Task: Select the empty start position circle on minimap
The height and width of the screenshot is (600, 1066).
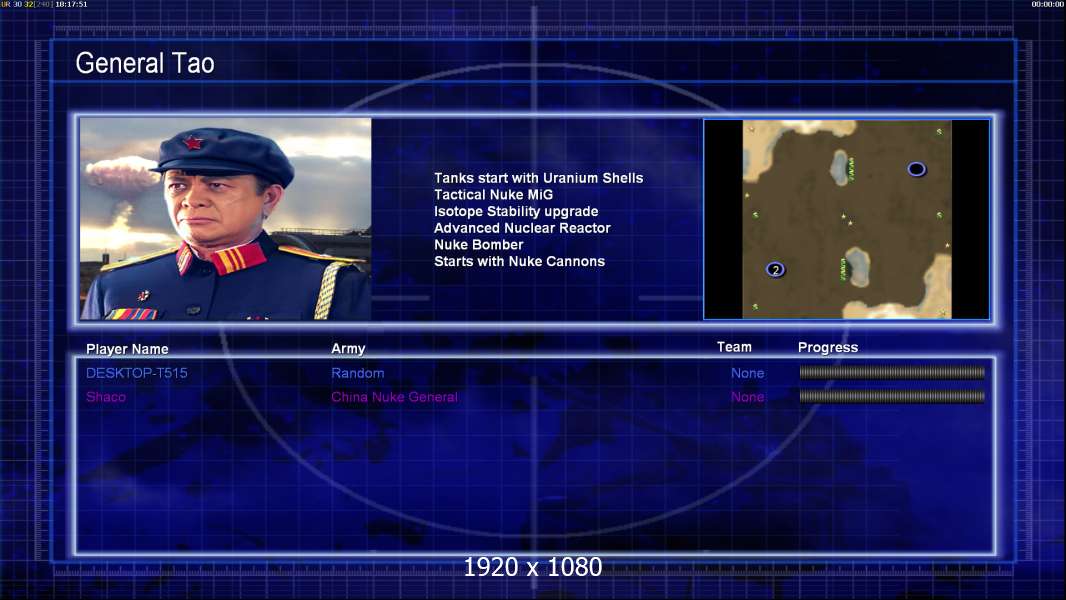Action: tap(916, 169)
